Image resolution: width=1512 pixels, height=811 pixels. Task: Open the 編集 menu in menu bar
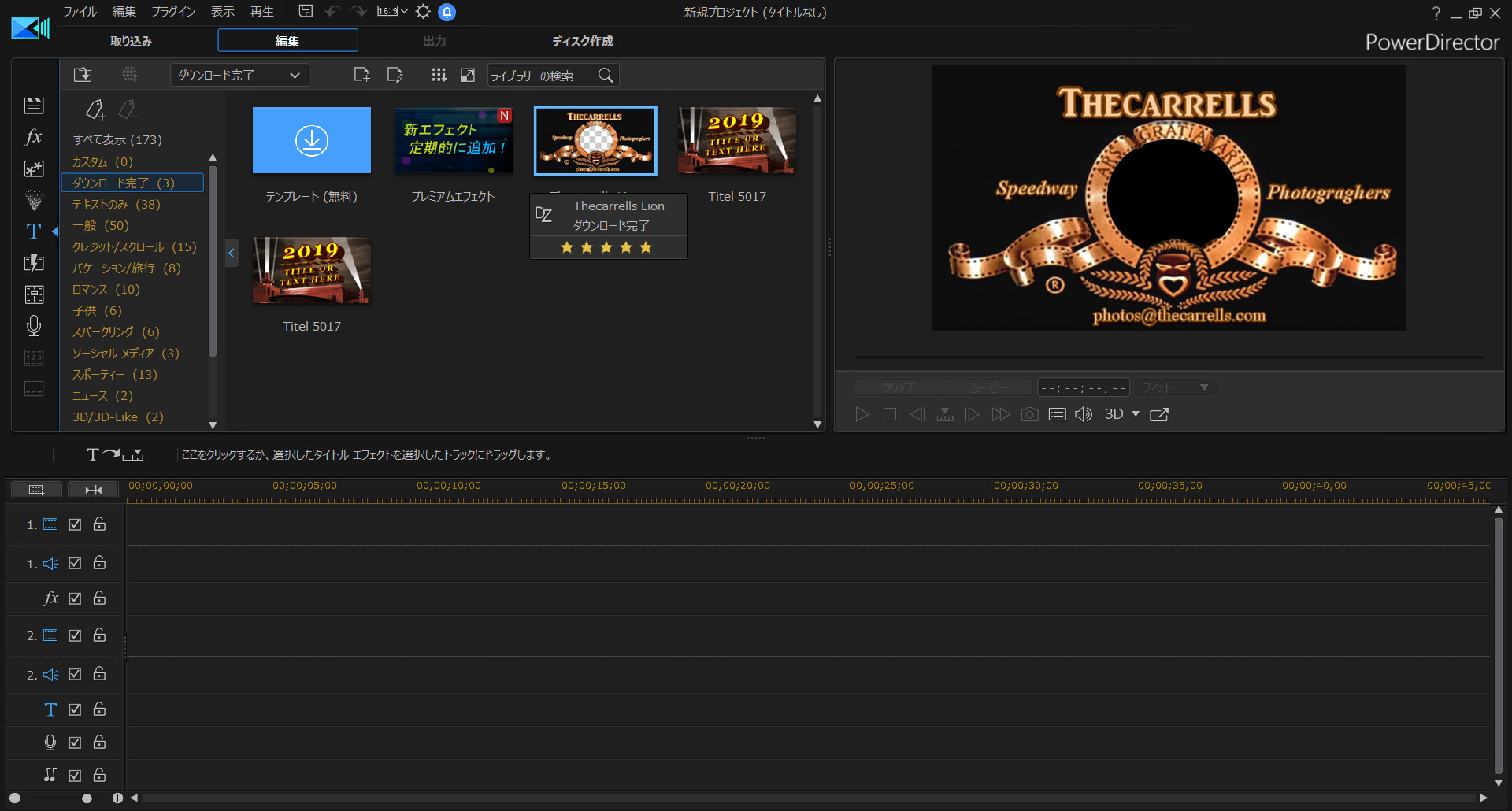[x=124, y=12]
